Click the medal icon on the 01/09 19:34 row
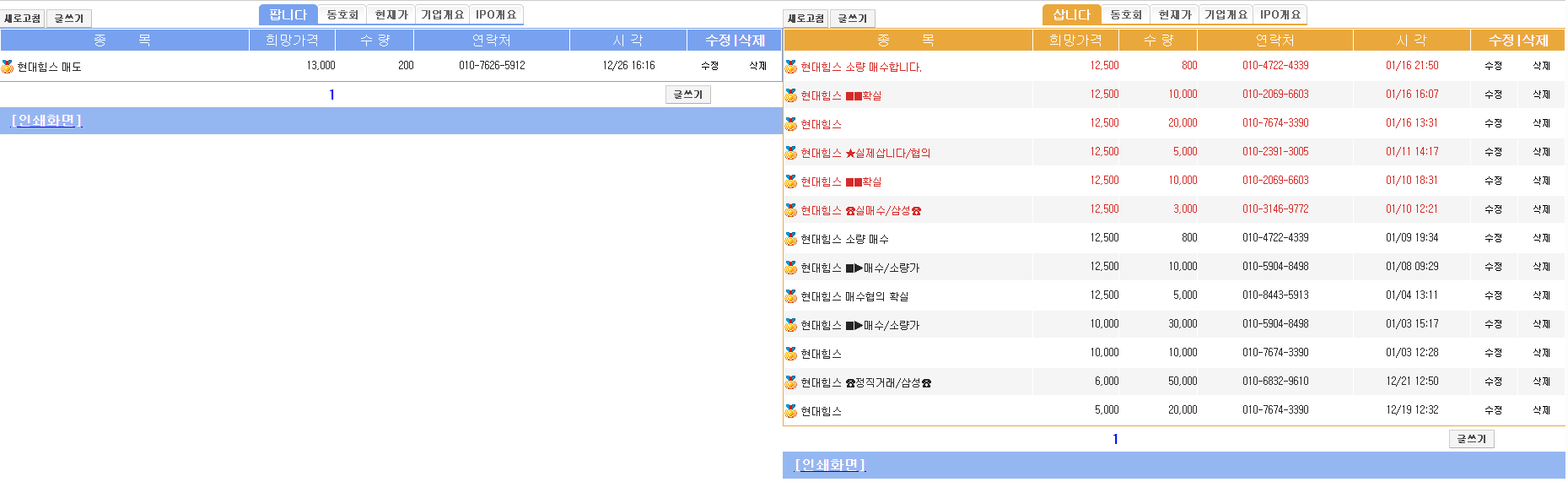 [x=790, y=239]
